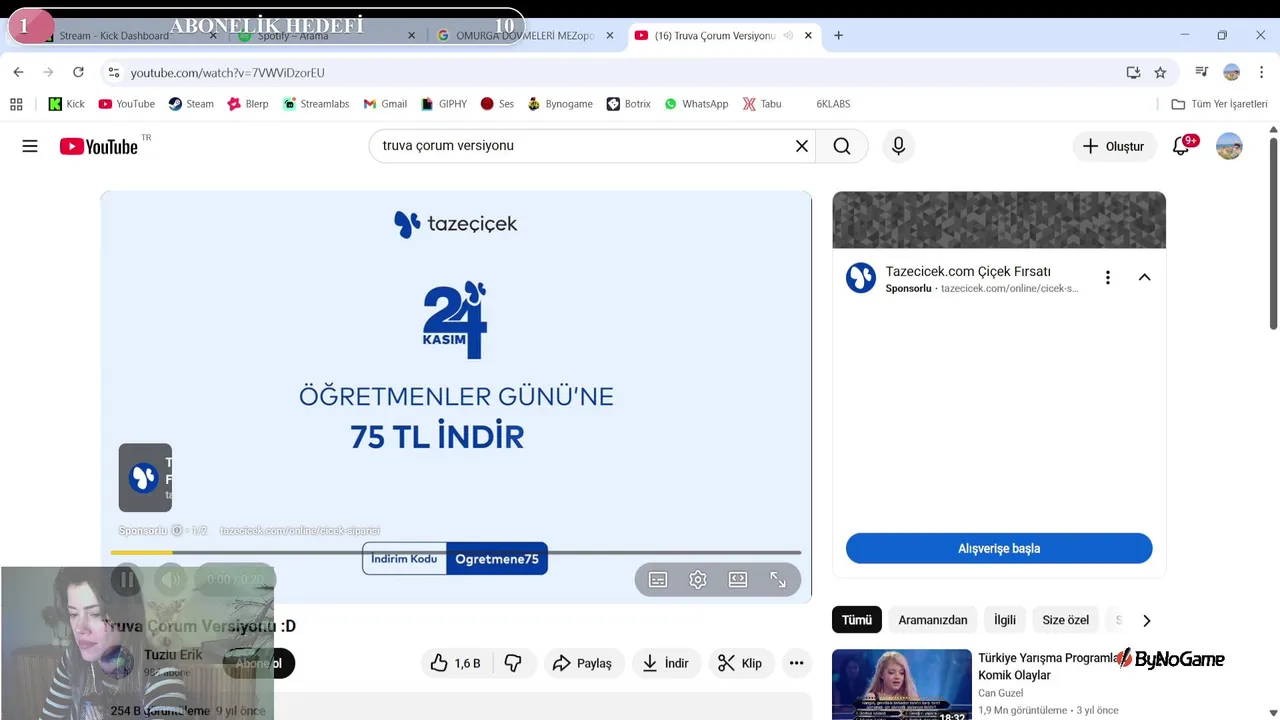The image size is (1280, 720).
Task: Bookmark this page with star icon
Action: pyautogui.click(x=1160, y=72)
